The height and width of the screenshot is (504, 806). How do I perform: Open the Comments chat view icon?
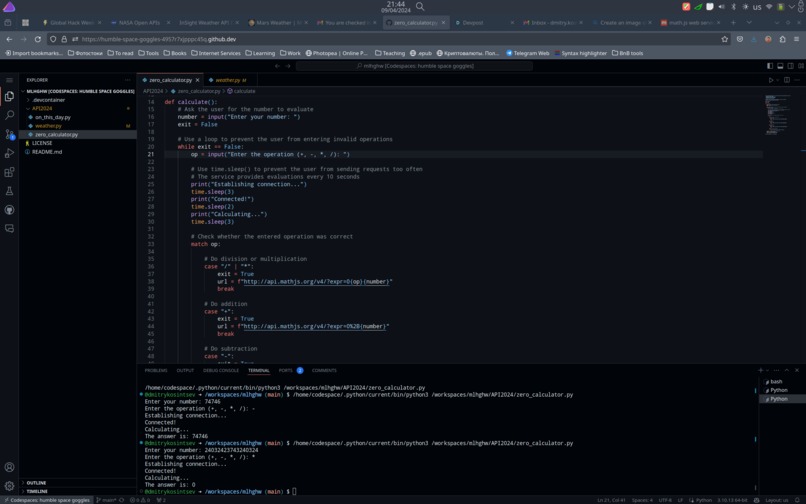pos(9,228)
